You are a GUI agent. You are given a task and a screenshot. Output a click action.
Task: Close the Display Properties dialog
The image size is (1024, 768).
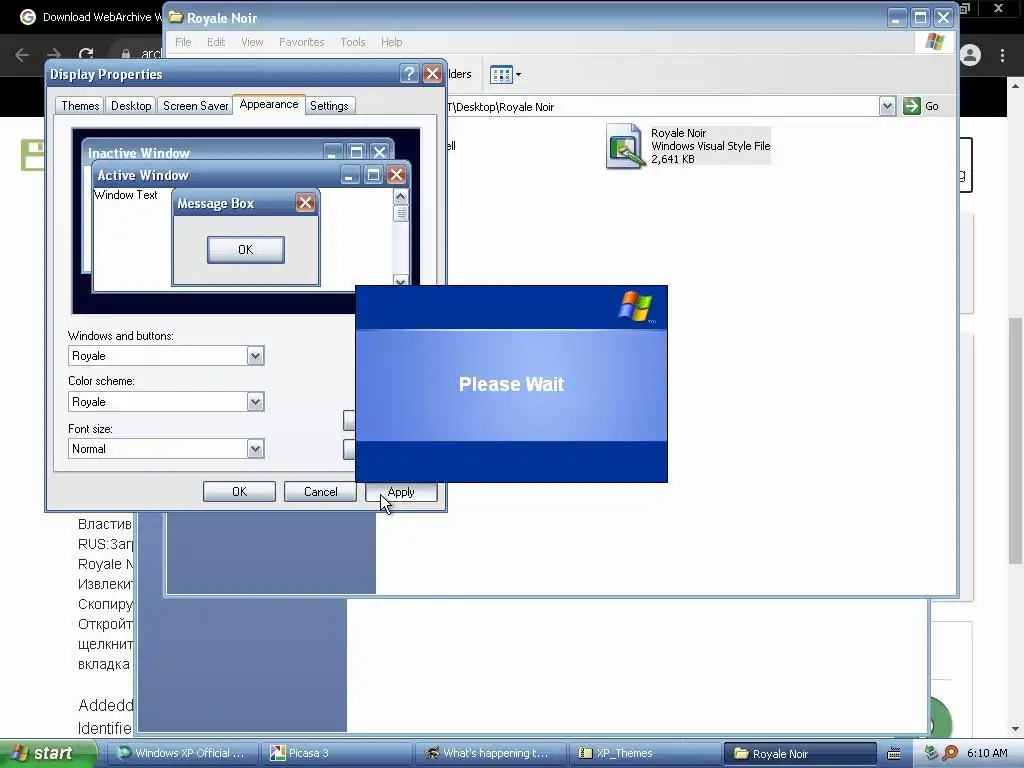[432, 73]
